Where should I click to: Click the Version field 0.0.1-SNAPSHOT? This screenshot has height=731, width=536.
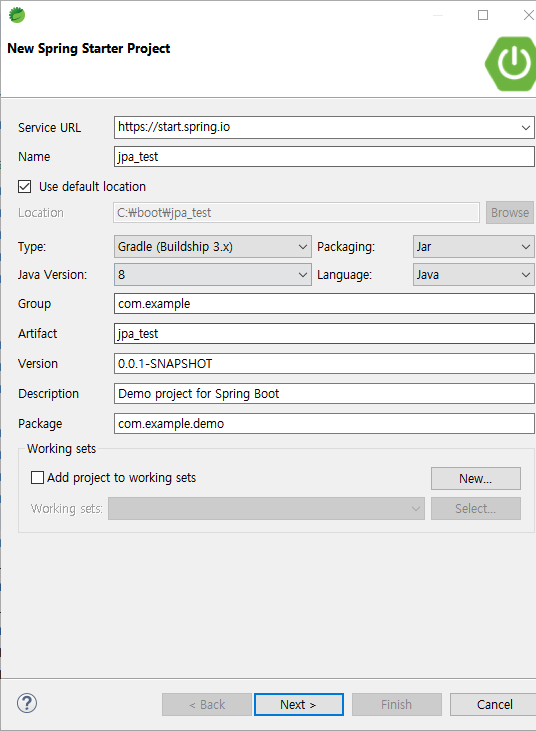pyautogui.click(x=324, y=364)
